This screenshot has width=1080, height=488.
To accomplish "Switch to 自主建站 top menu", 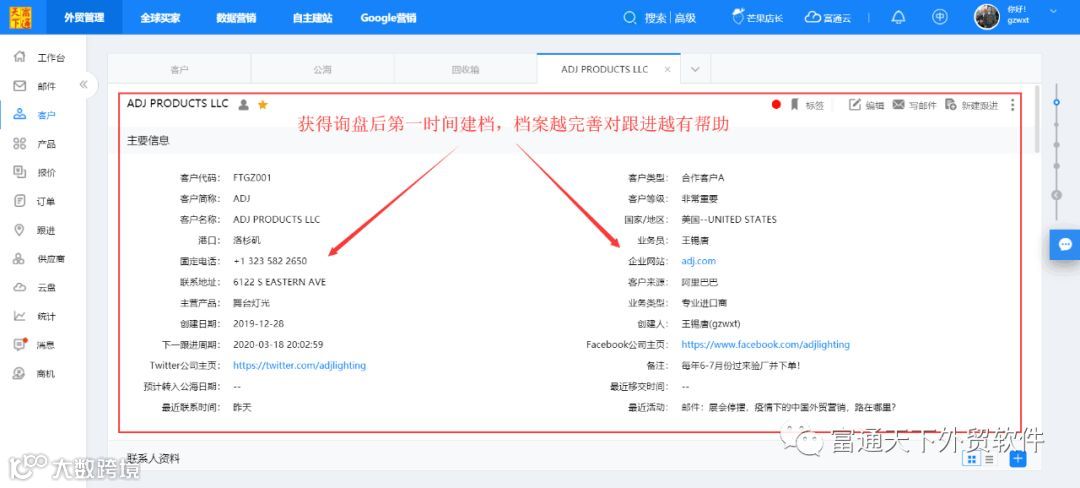I will pyautogui.click(x=312, y=18).
